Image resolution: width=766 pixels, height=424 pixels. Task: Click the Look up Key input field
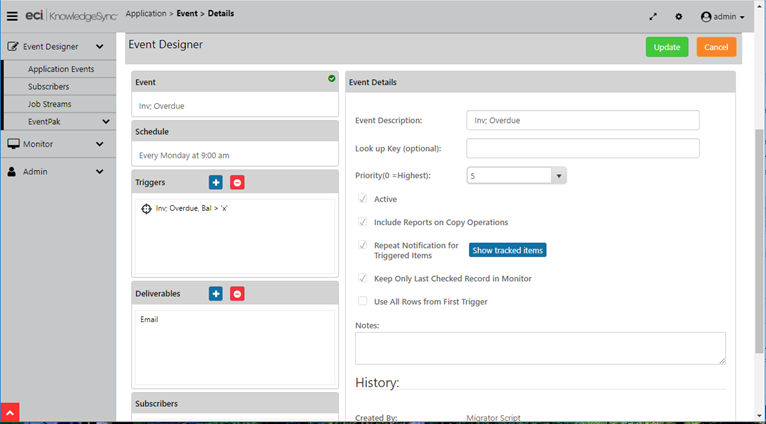583,148
